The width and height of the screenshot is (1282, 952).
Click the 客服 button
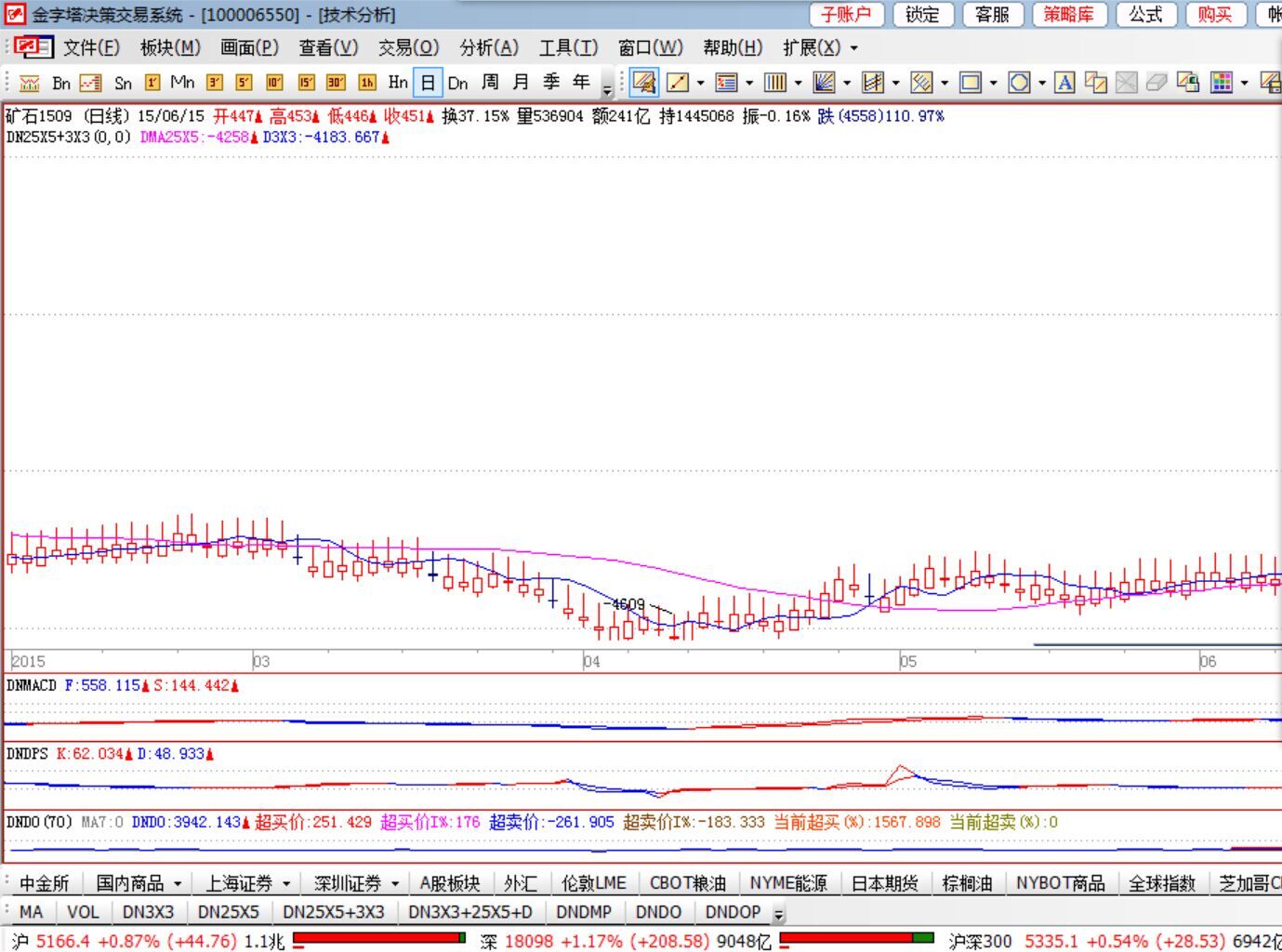pos(992,14)
